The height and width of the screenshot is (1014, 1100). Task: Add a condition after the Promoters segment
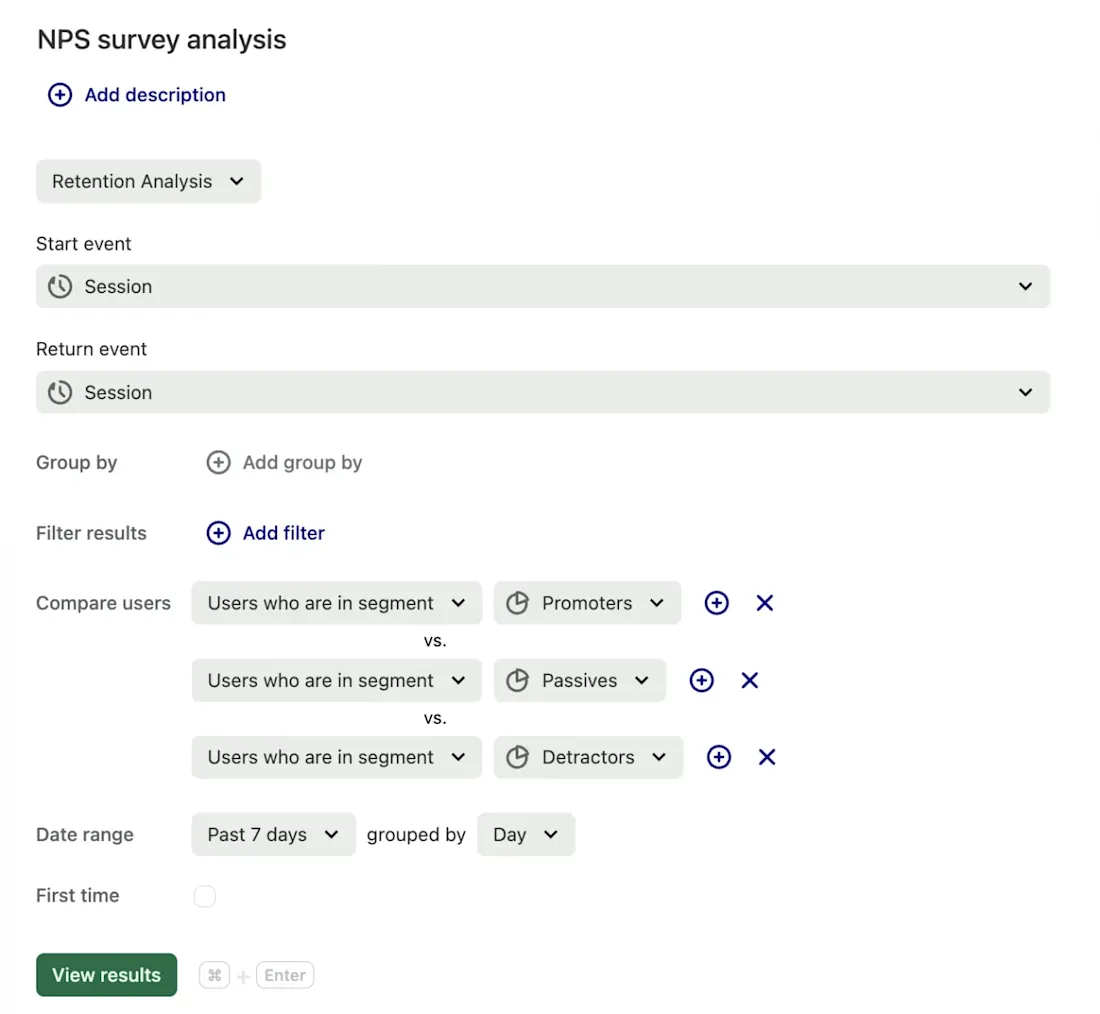pyautogui.click(x=717, y=603)
